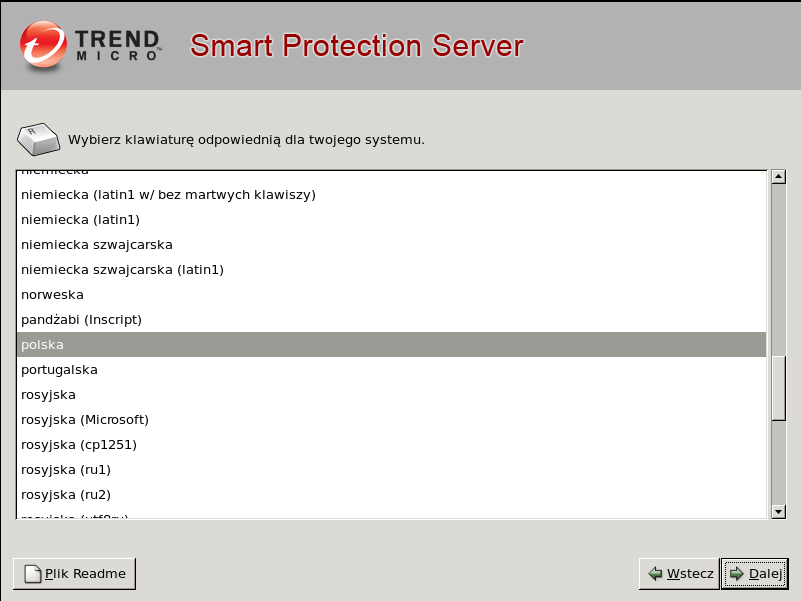Select 'niemiecka (latin1)' keyboard layout
The image size is (801, 601).
coord(391,219)
